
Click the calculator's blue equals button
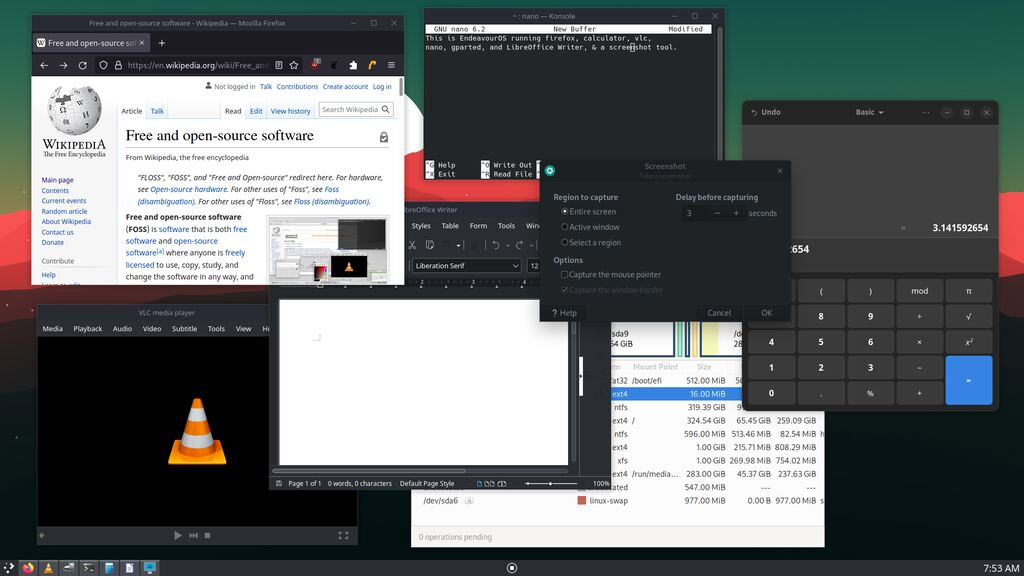(x=968, y=380)
